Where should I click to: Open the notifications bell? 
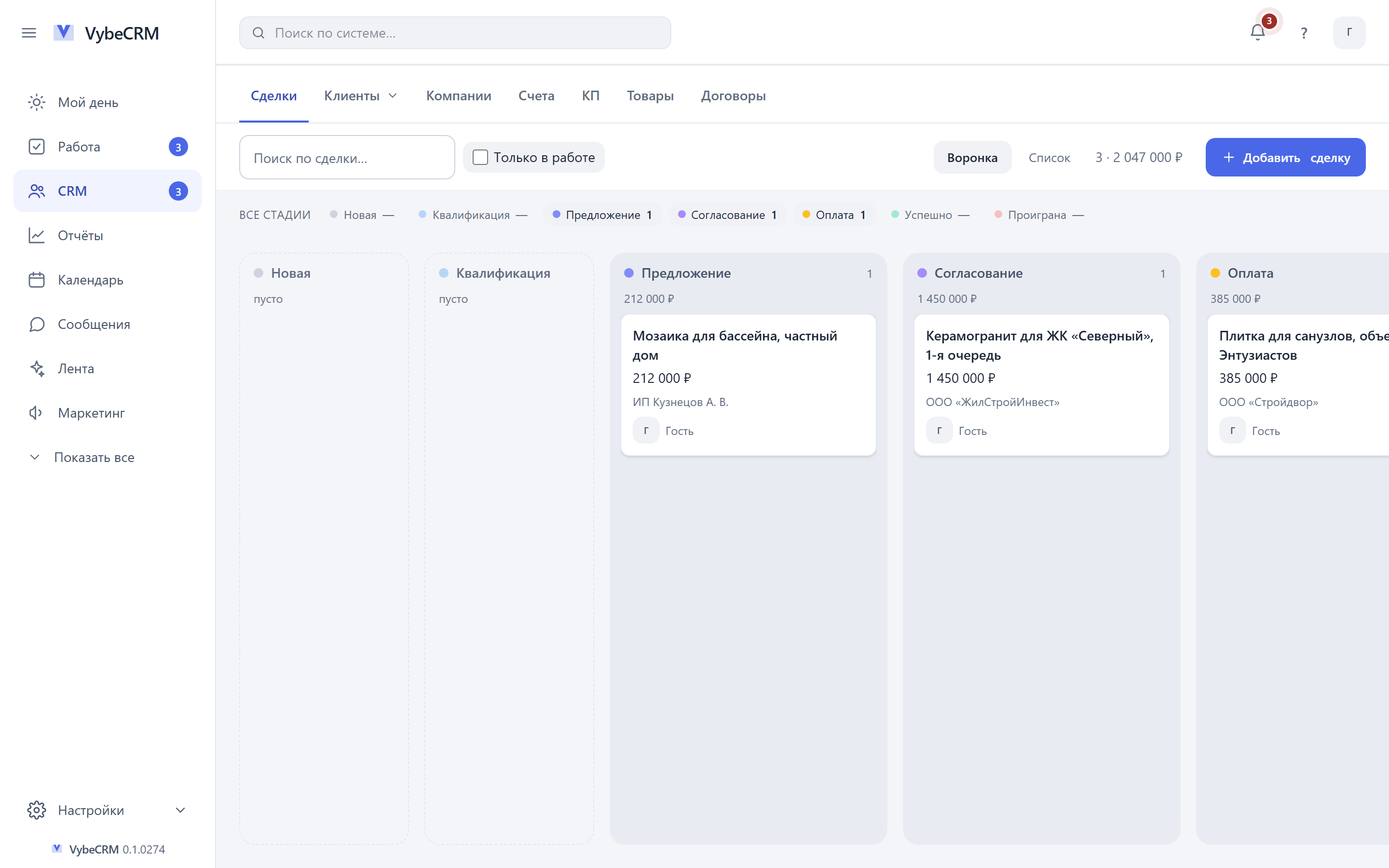click(1257, 33)
